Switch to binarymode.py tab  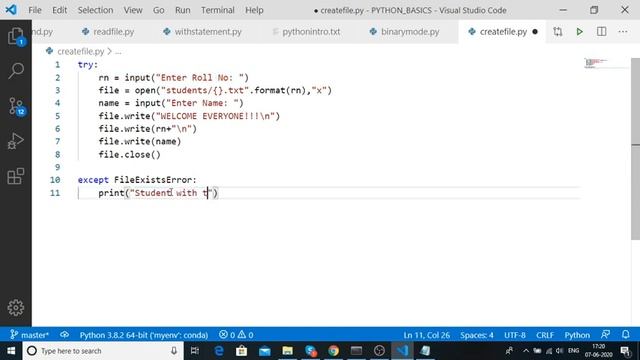tap(404, 31)
